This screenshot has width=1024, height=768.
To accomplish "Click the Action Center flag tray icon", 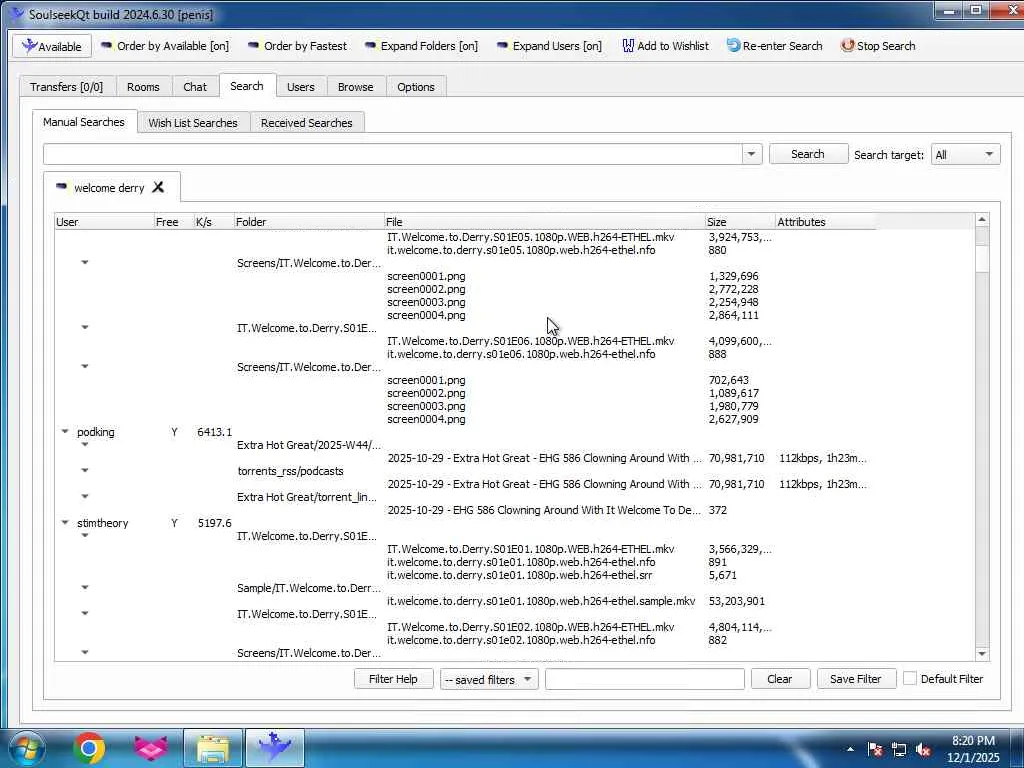I will coord(875,750).
